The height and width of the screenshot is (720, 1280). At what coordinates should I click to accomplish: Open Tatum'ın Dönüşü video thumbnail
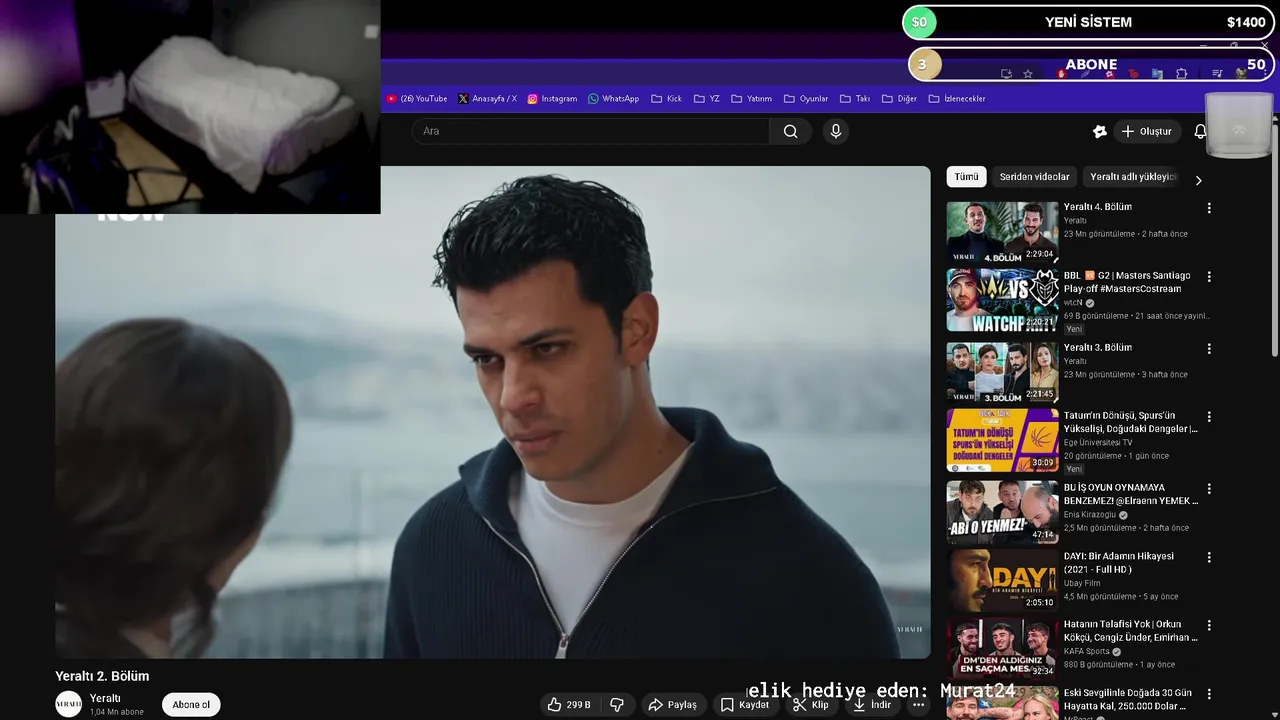coord(1002,440)
